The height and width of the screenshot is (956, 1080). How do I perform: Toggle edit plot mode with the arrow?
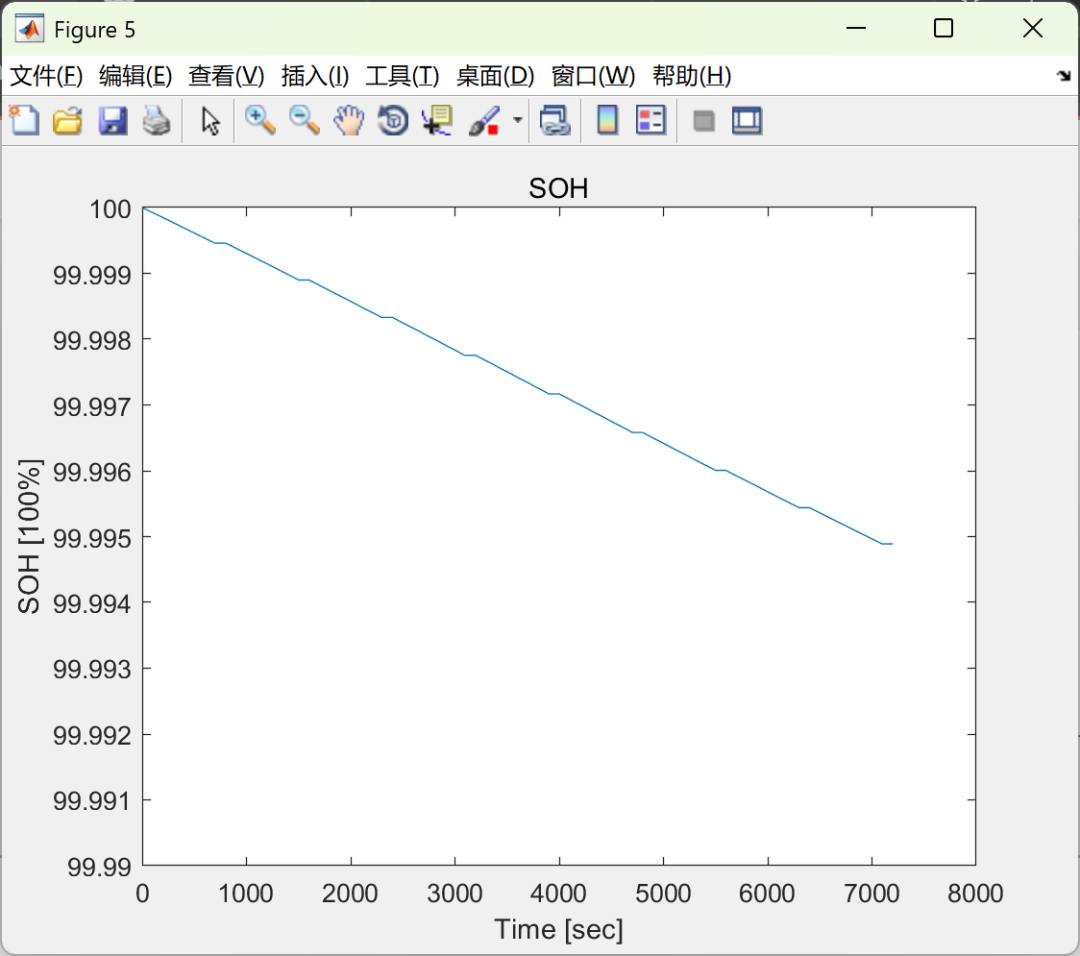click(210, 120)
